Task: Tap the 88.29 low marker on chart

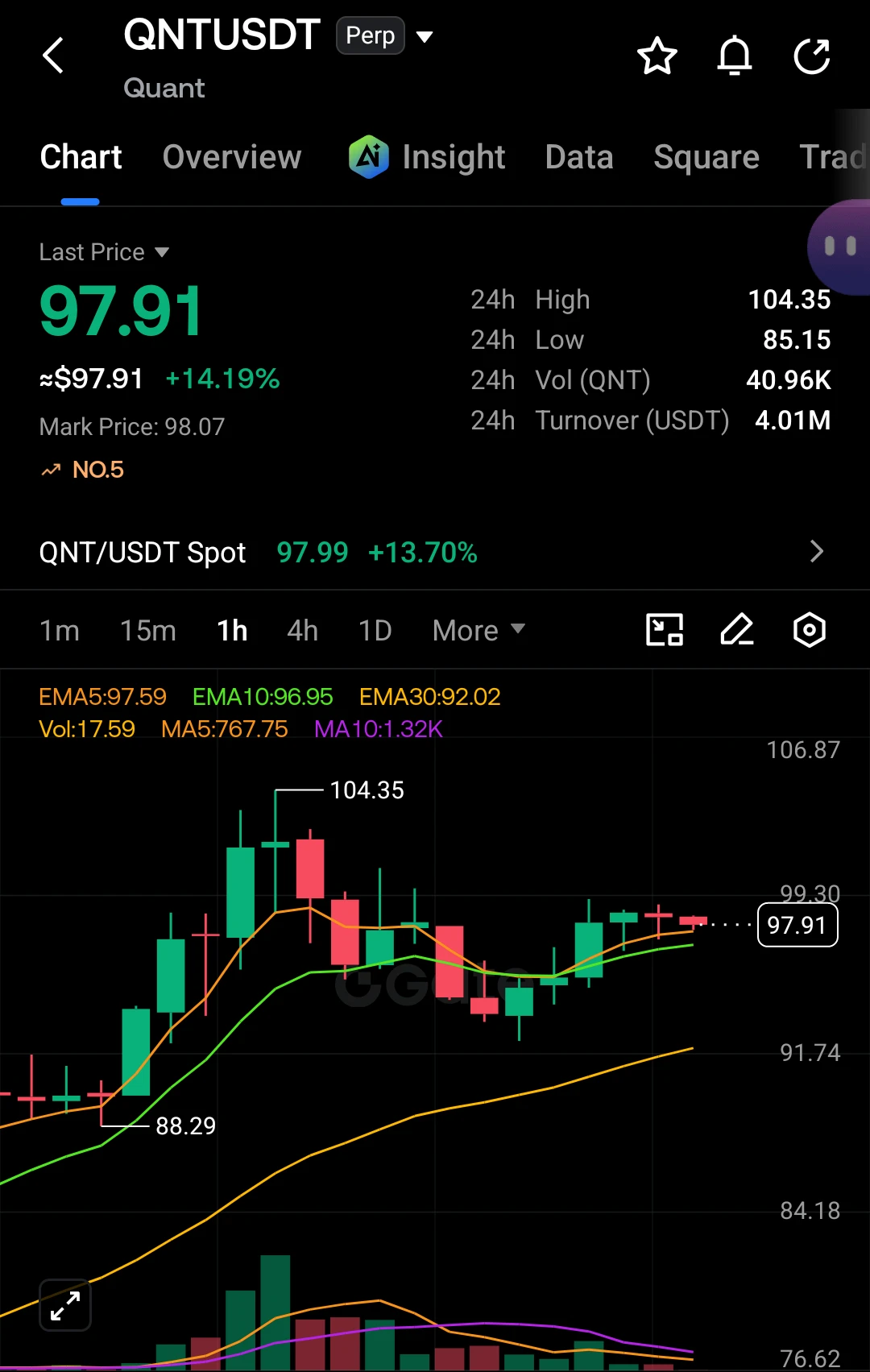Action: (186, 1125)
